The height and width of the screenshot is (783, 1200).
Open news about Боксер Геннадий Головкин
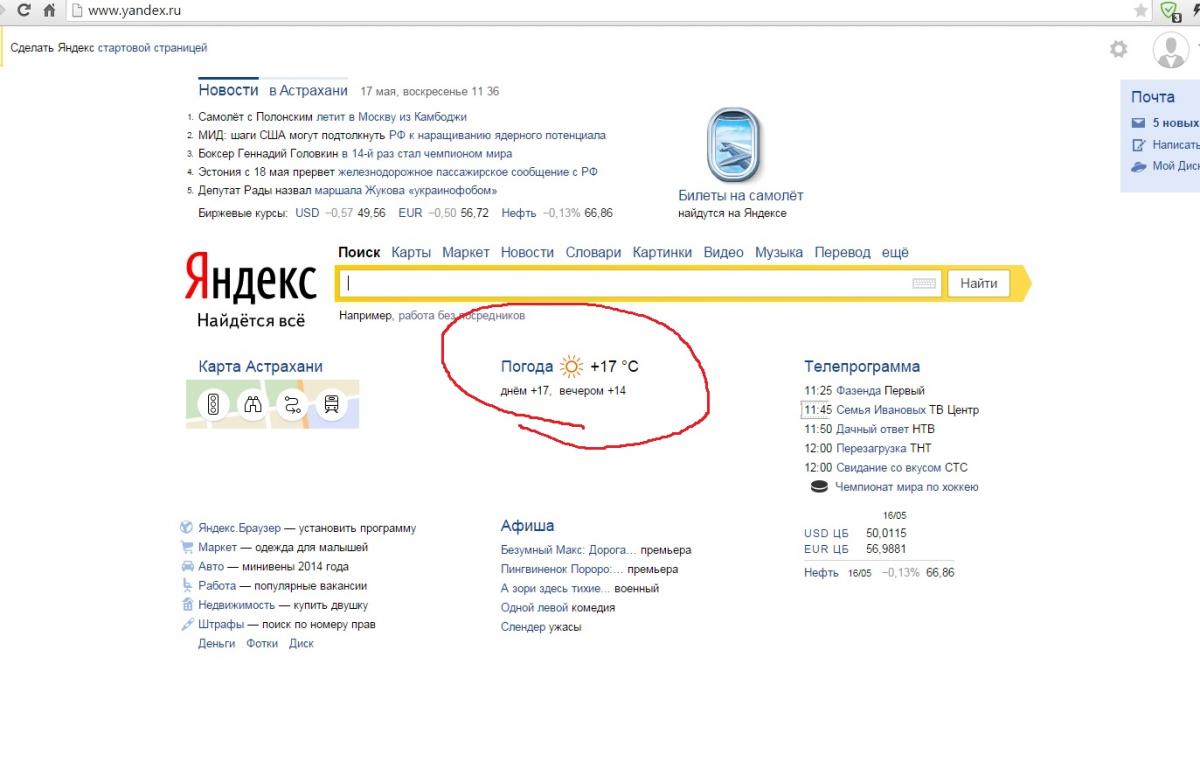coord(355,154)
